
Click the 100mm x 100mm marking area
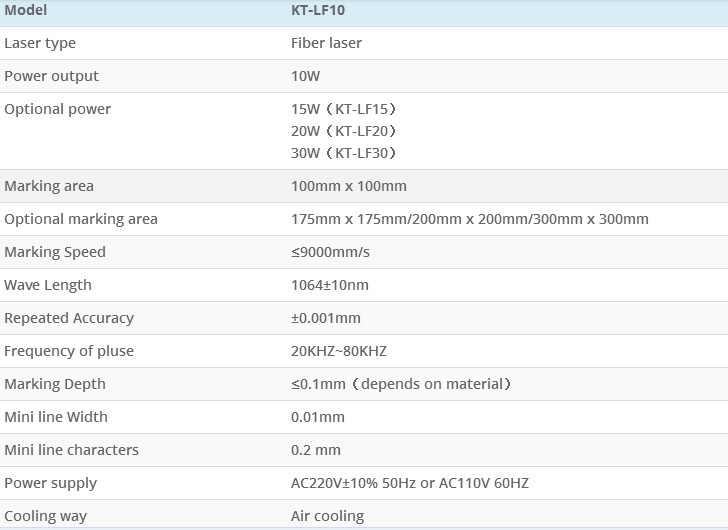click(x=349, y=186)
